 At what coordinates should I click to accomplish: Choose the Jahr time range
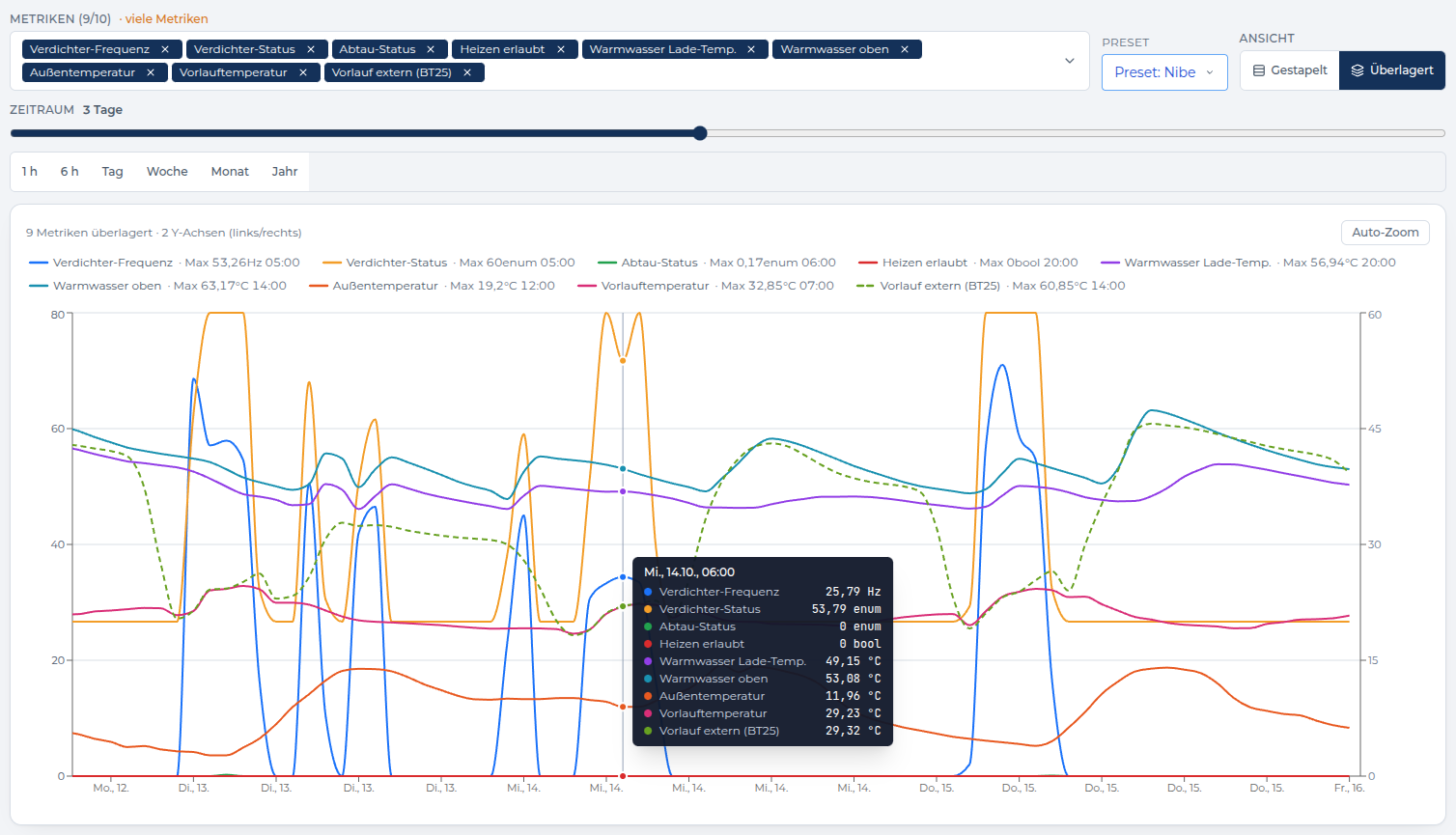pos(285,172)
